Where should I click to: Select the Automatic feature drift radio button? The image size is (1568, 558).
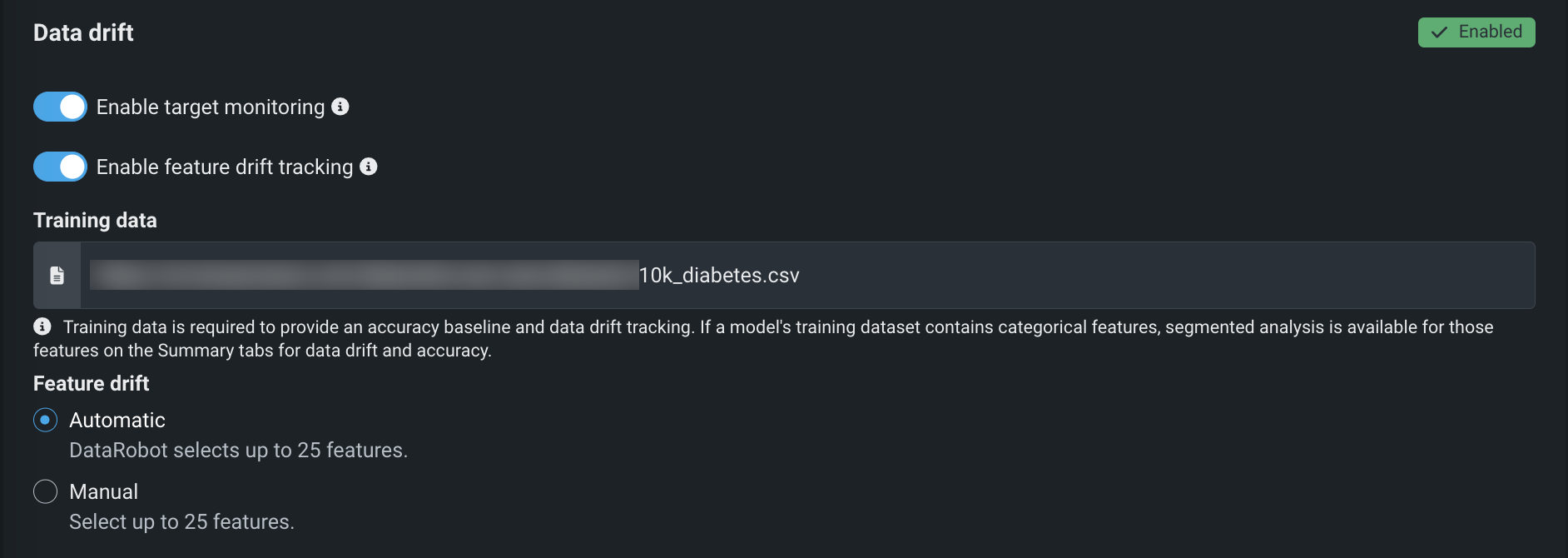pyautogui.click(x=46, y=420)
